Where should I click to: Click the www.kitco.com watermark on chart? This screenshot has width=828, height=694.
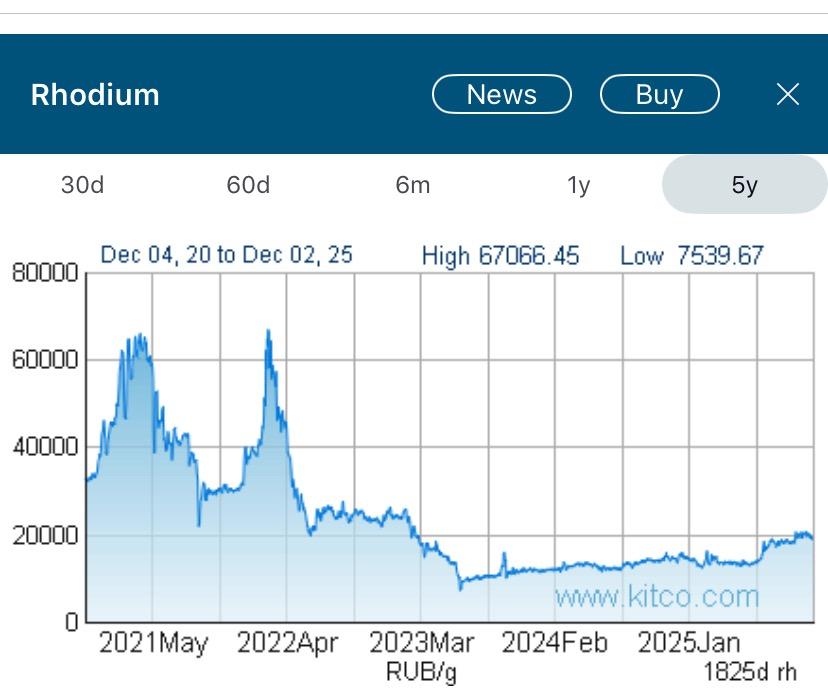pos(656,597)
